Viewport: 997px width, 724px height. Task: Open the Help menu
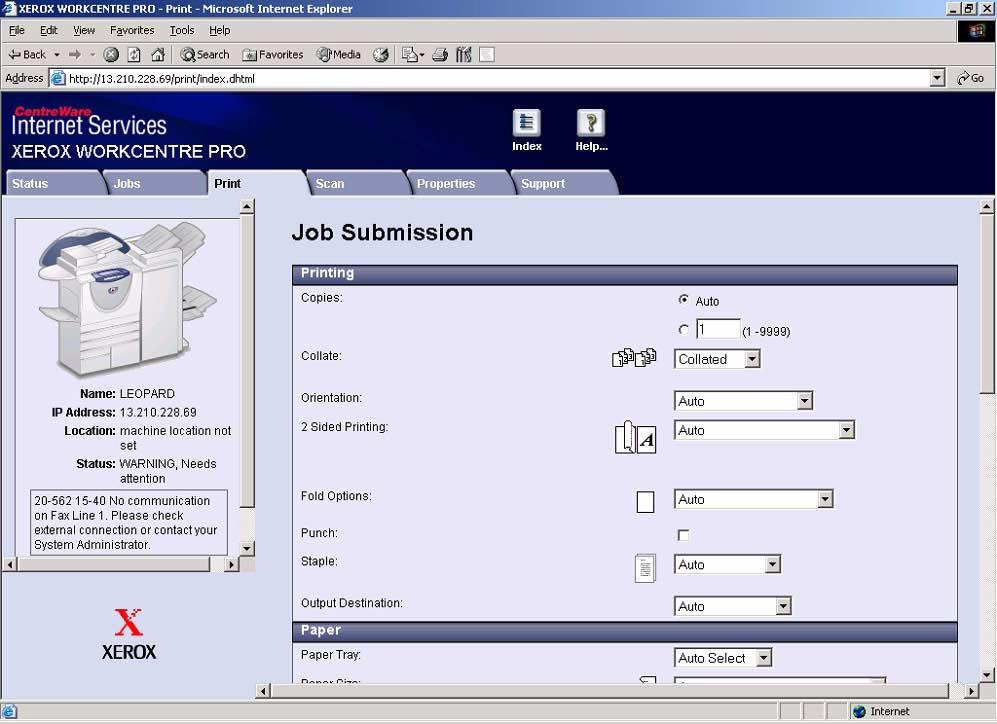pos(219,31)
